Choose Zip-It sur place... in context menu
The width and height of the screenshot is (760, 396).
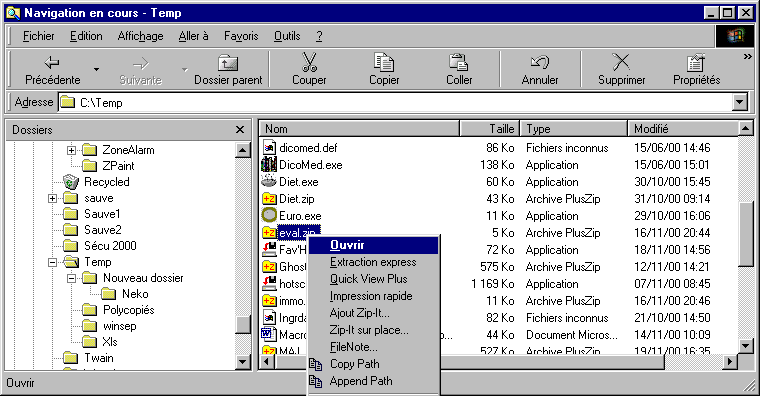tap(373, 330)
